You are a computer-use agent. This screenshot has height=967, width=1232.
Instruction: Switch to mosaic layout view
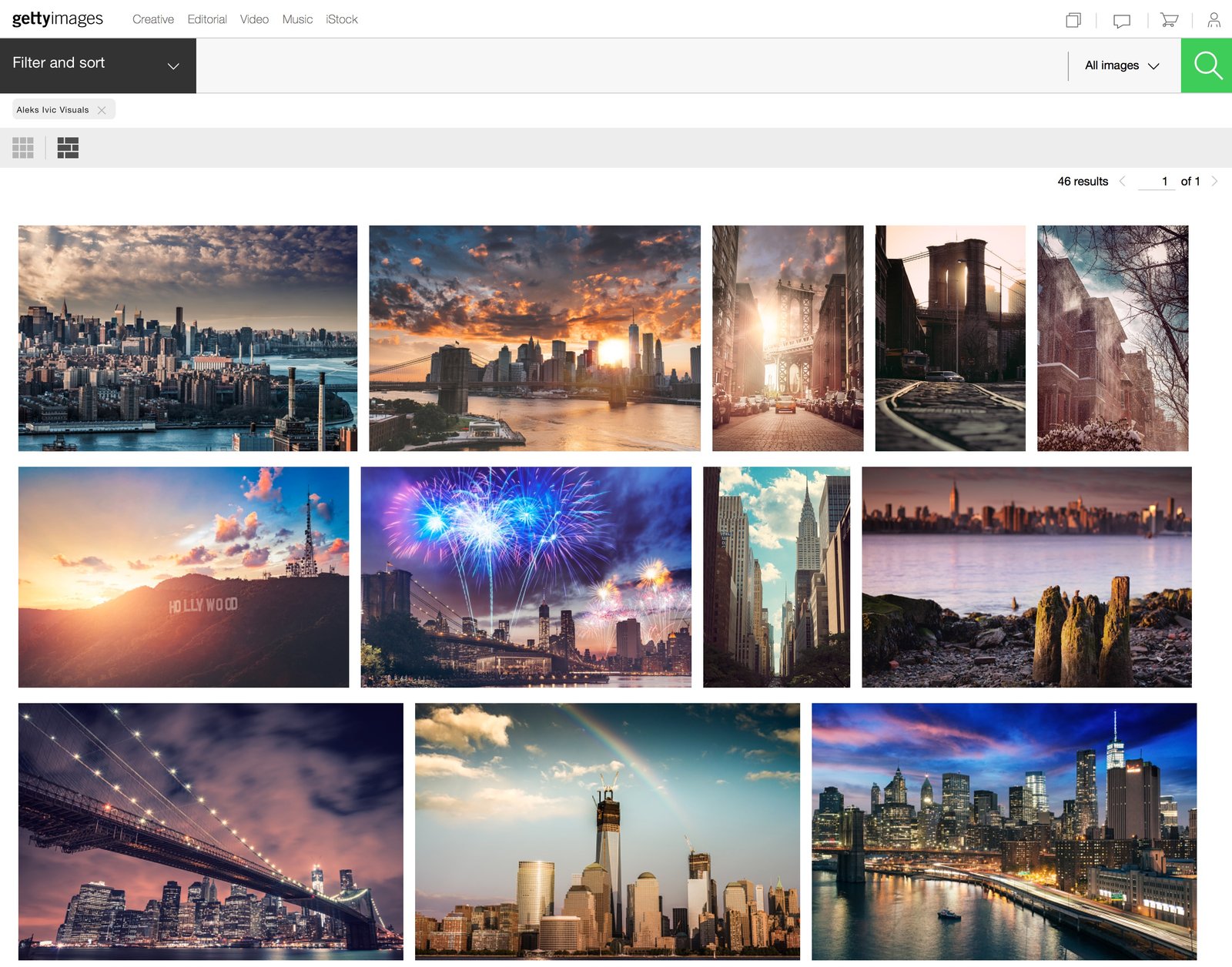tap(68, 148)
